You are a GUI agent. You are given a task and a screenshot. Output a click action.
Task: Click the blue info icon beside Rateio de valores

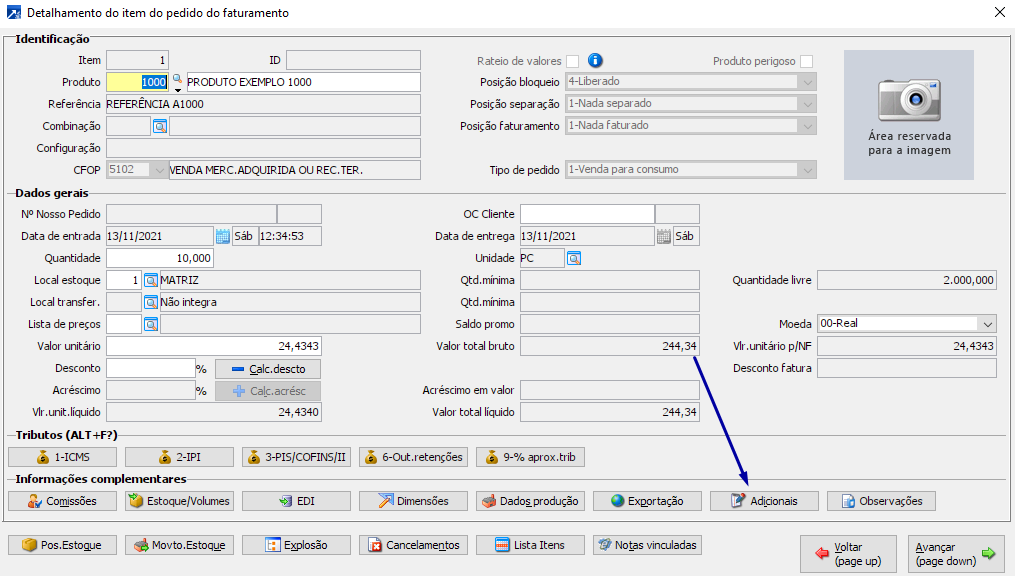pos(596,60)
